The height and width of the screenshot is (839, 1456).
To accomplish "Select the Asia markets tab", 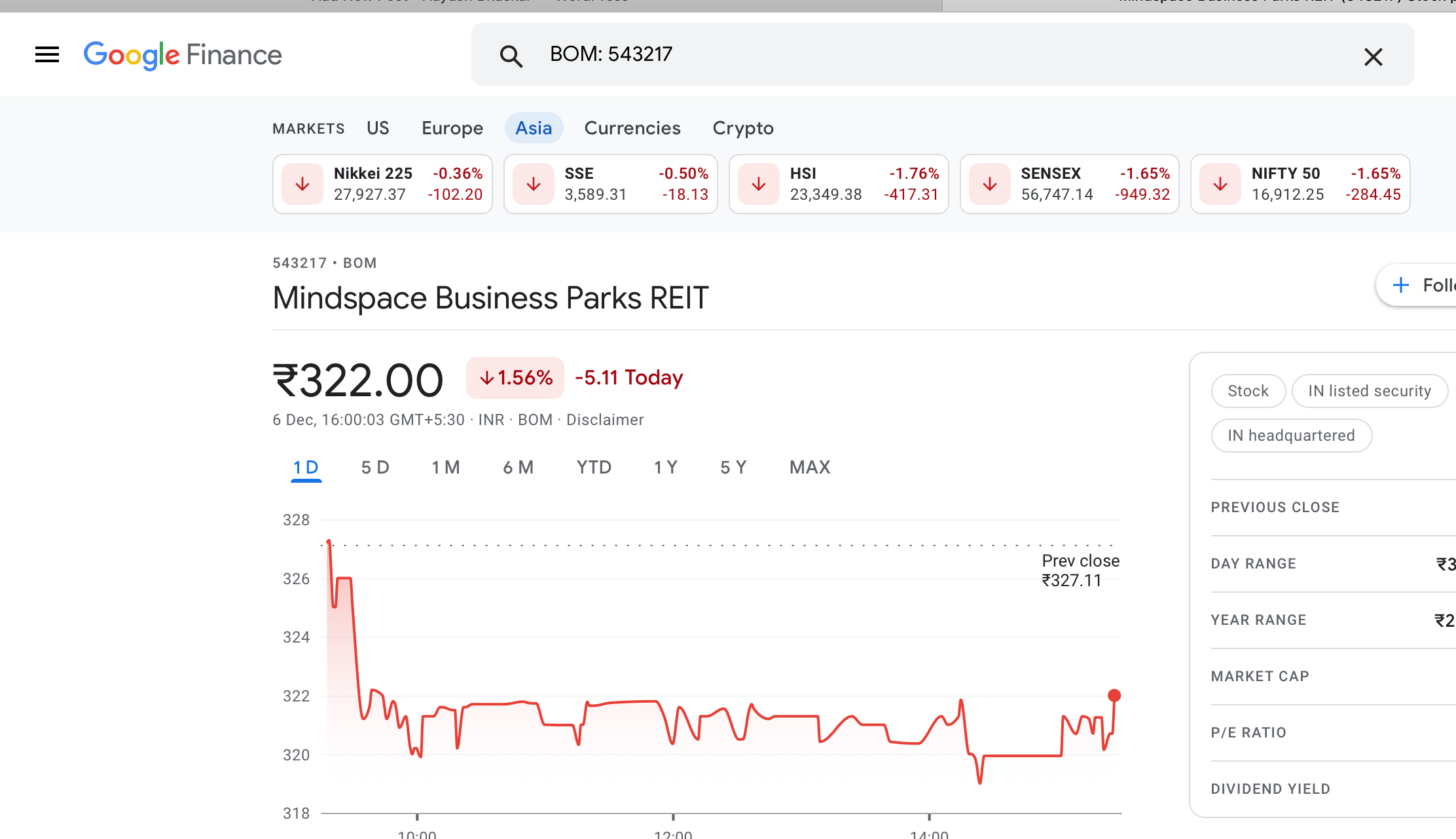I will (x=534, y=128).
